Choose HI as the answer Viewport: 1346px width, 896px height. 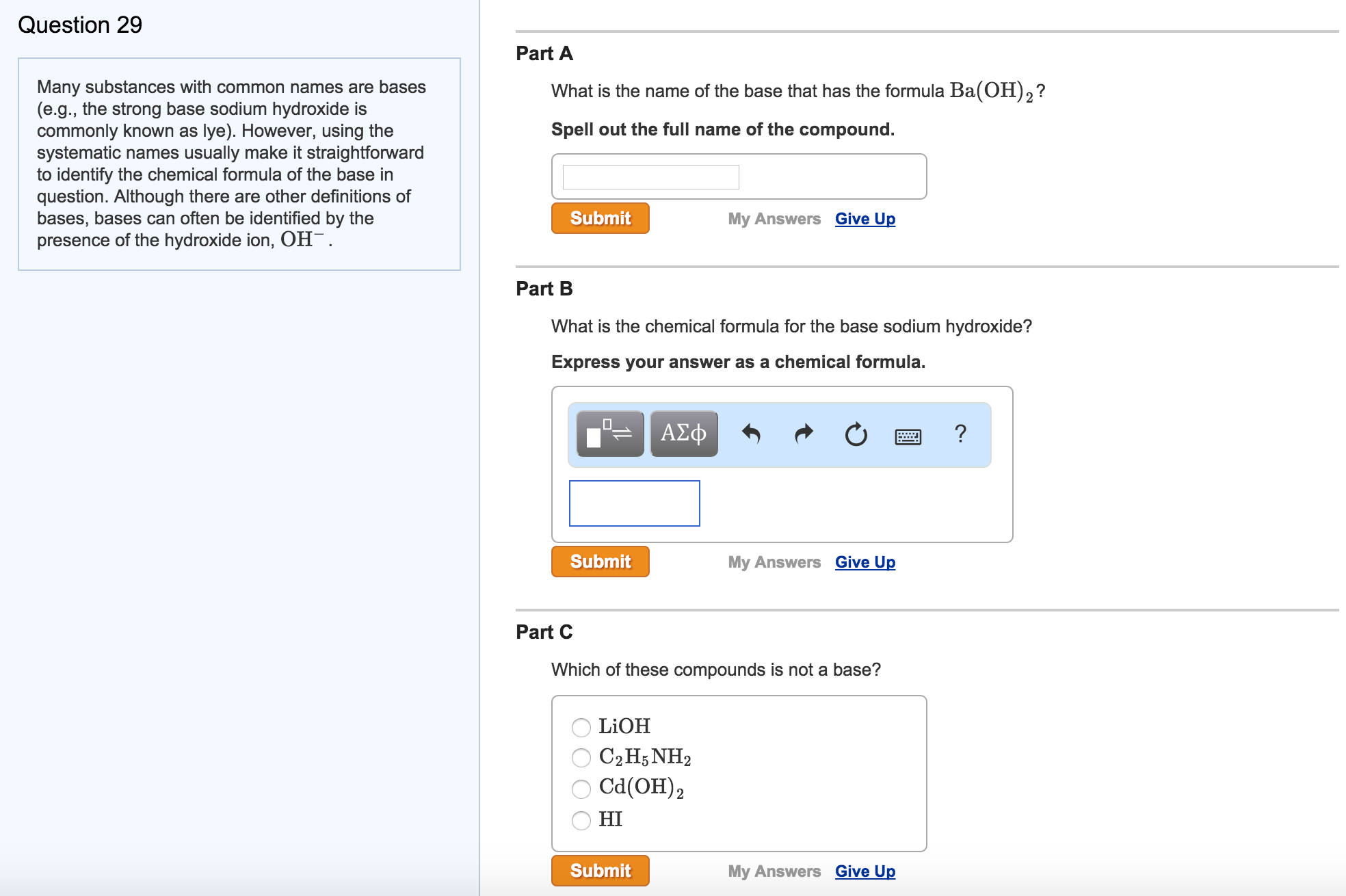(x=581, y=819)
